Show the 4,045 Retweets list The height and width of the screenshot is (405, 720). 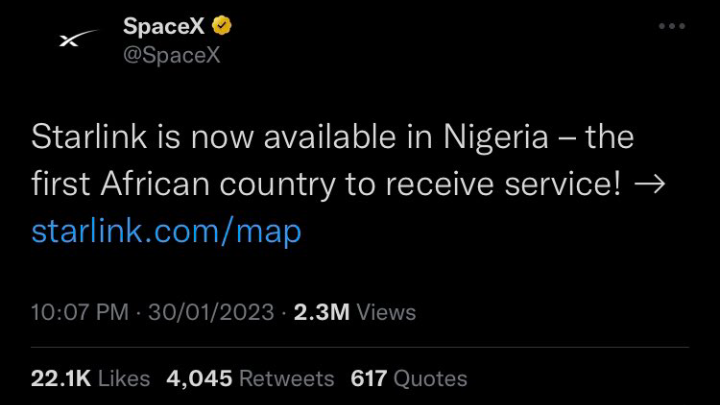pyautogui.click(x=250, y=378)
